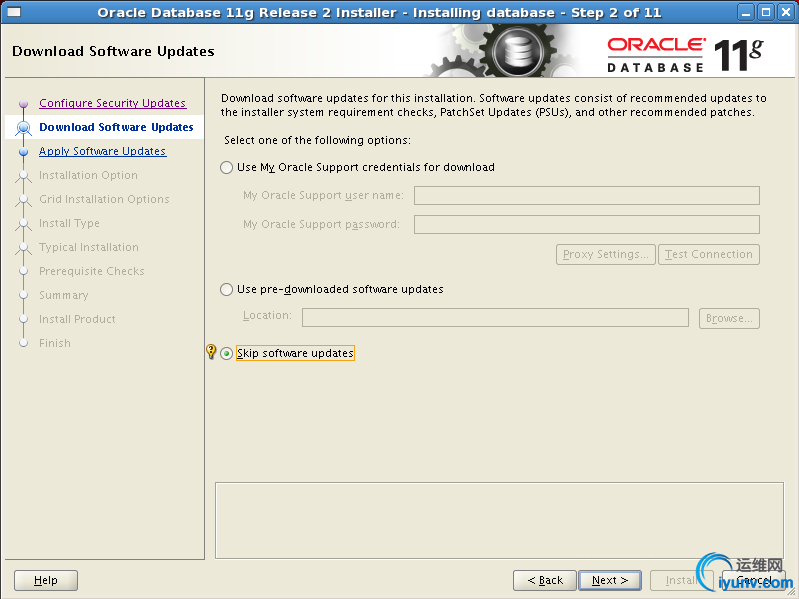Click the Configure Security Updates step bullet
Image resolution: width=799 pixels, height=599 pixels.
point(23,103)
